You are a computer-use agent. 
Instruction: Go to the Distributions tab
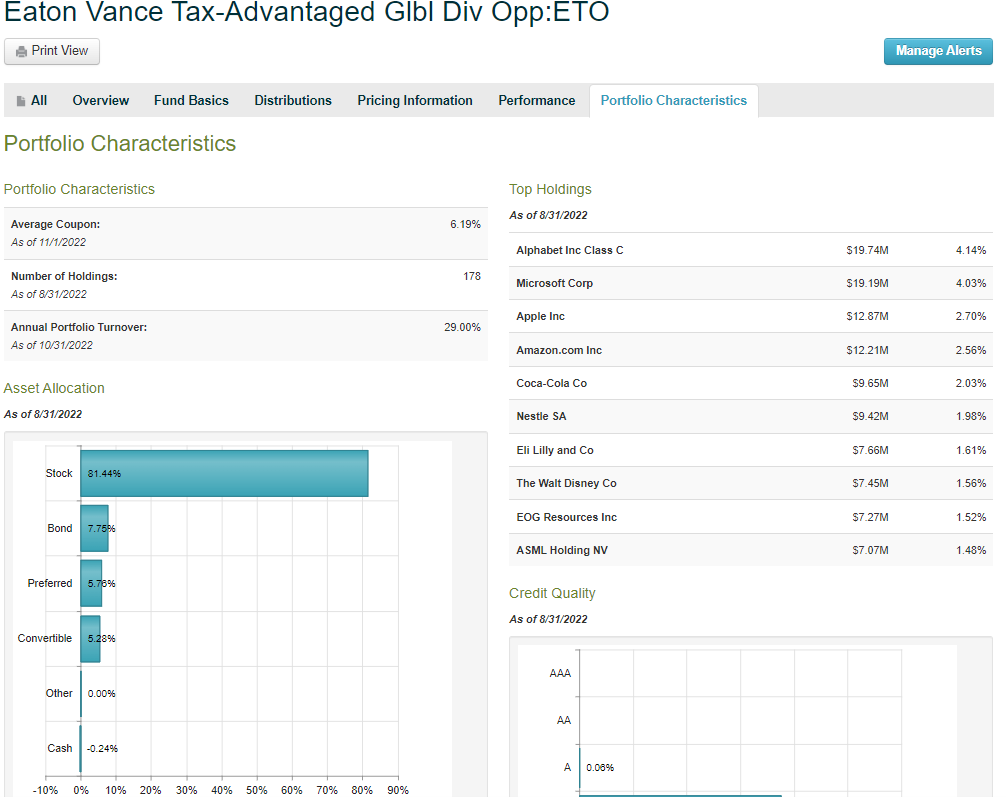pyautogui.click(x=293, y=101)
